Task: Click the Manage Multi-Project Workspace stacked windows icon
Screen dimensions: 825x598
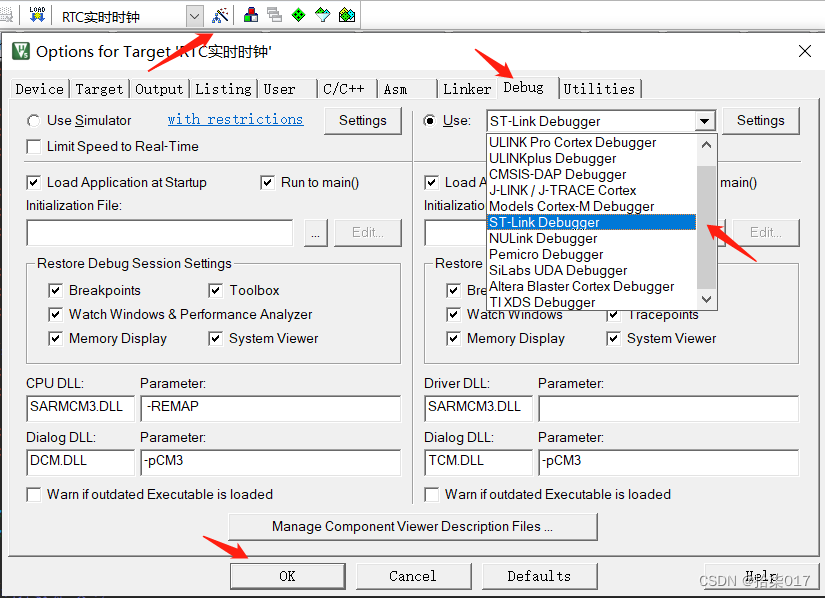Action: pos(274,15)
